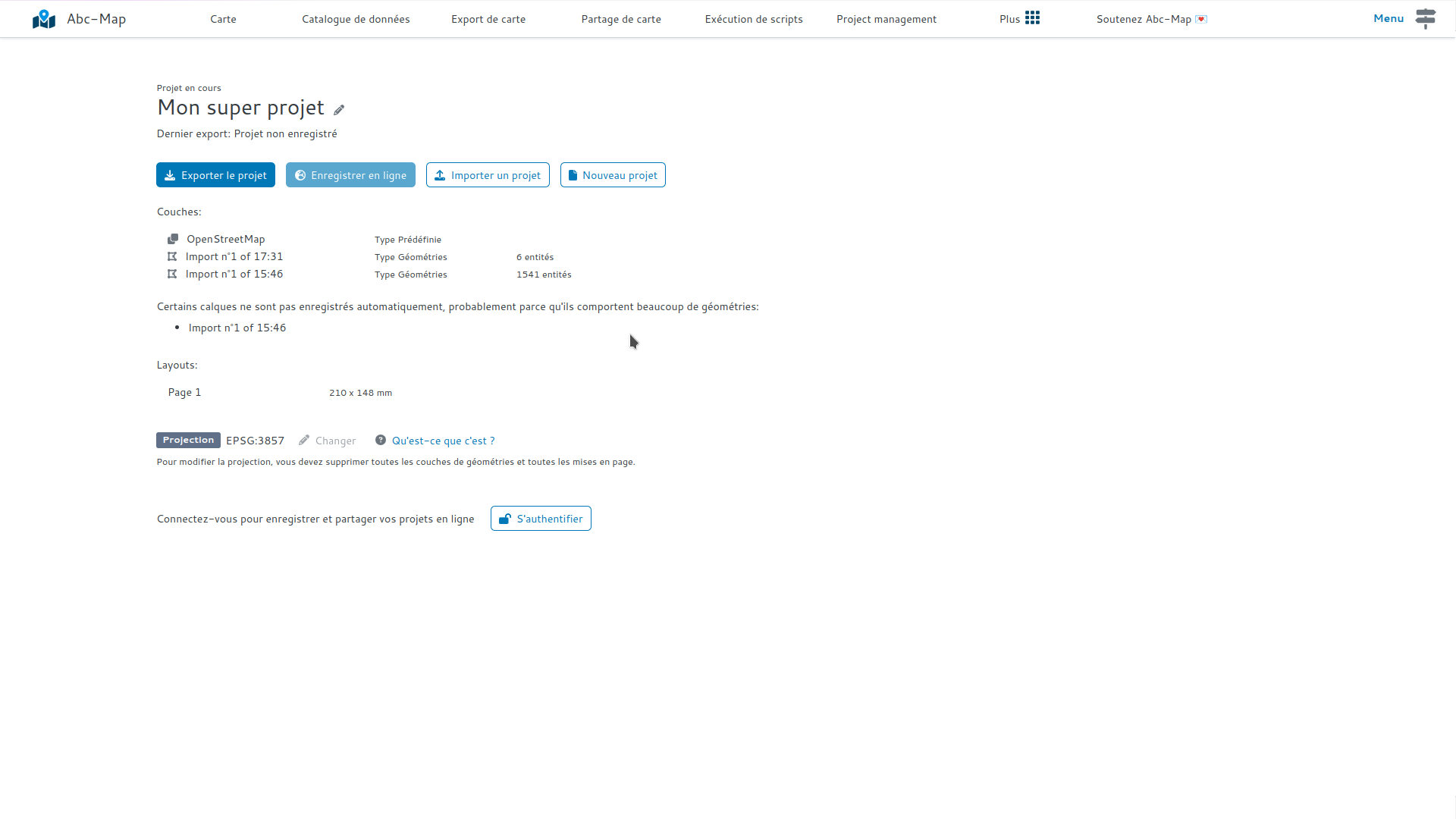Create a Nouveau projet
The height and width of the screenshot is (819, 1456).
click(613, 175)
